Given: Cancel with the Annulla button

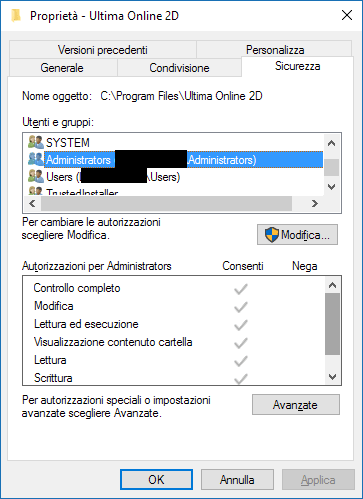Looking at the screenshot, I should tap(237, 480).
